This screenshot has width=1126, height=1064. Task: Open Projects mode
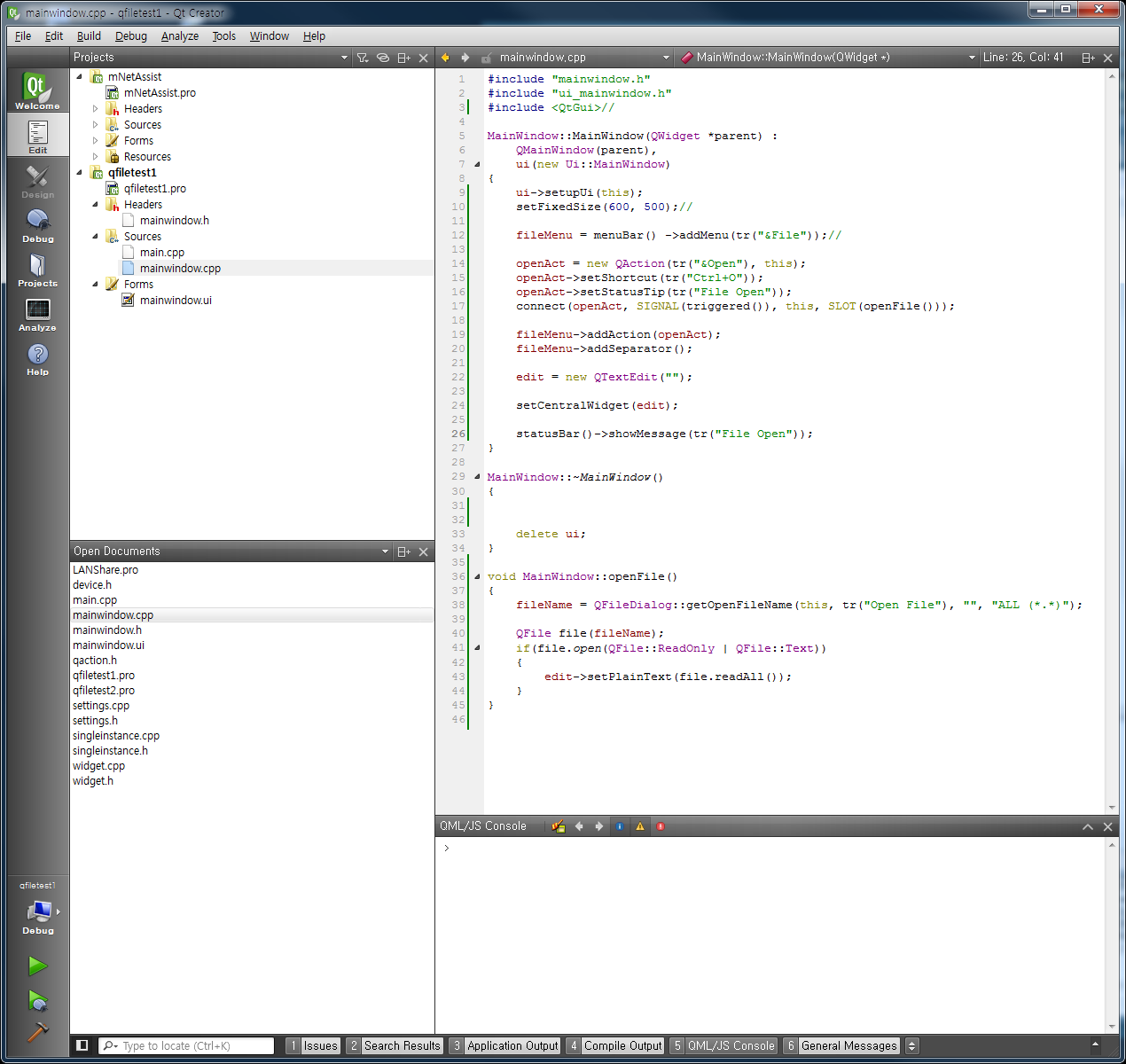pyautogui.click(x=37, y=269)
